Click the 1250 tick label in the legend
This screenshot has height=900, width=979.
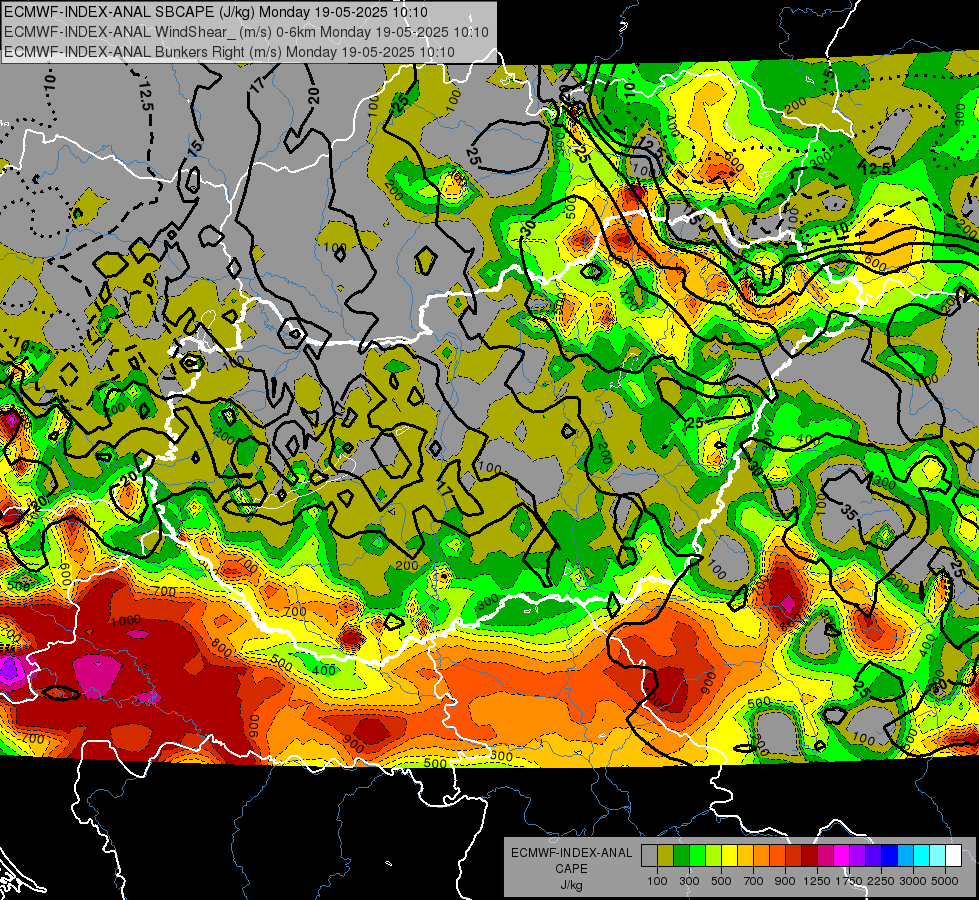pos(817,881)
